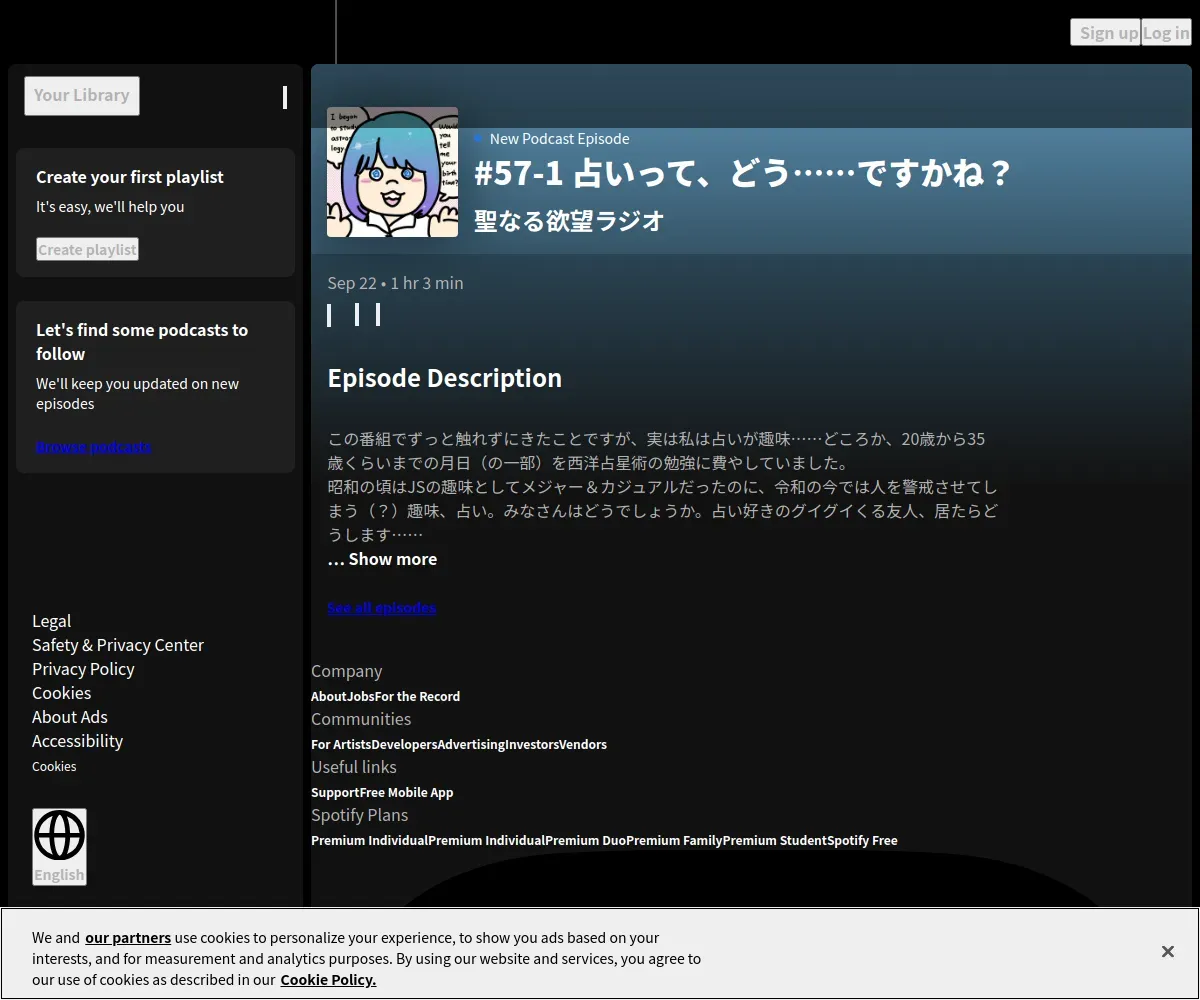This screenshot has height=1000, width=1200.
Task: Click the New Podcast Episode label
Action: [x=559, y=139]
